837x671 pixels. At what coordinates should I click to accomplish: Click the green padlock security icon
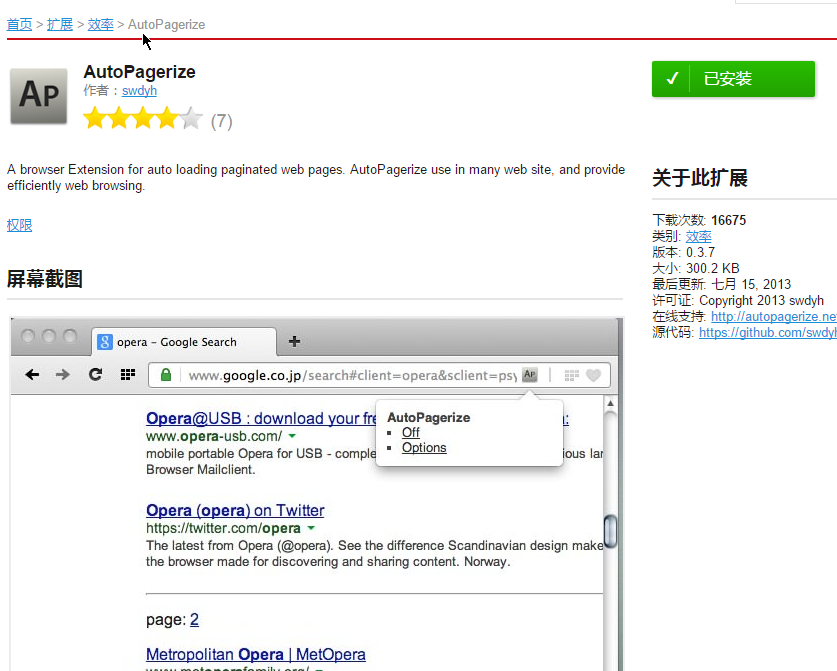click(166, 375)
